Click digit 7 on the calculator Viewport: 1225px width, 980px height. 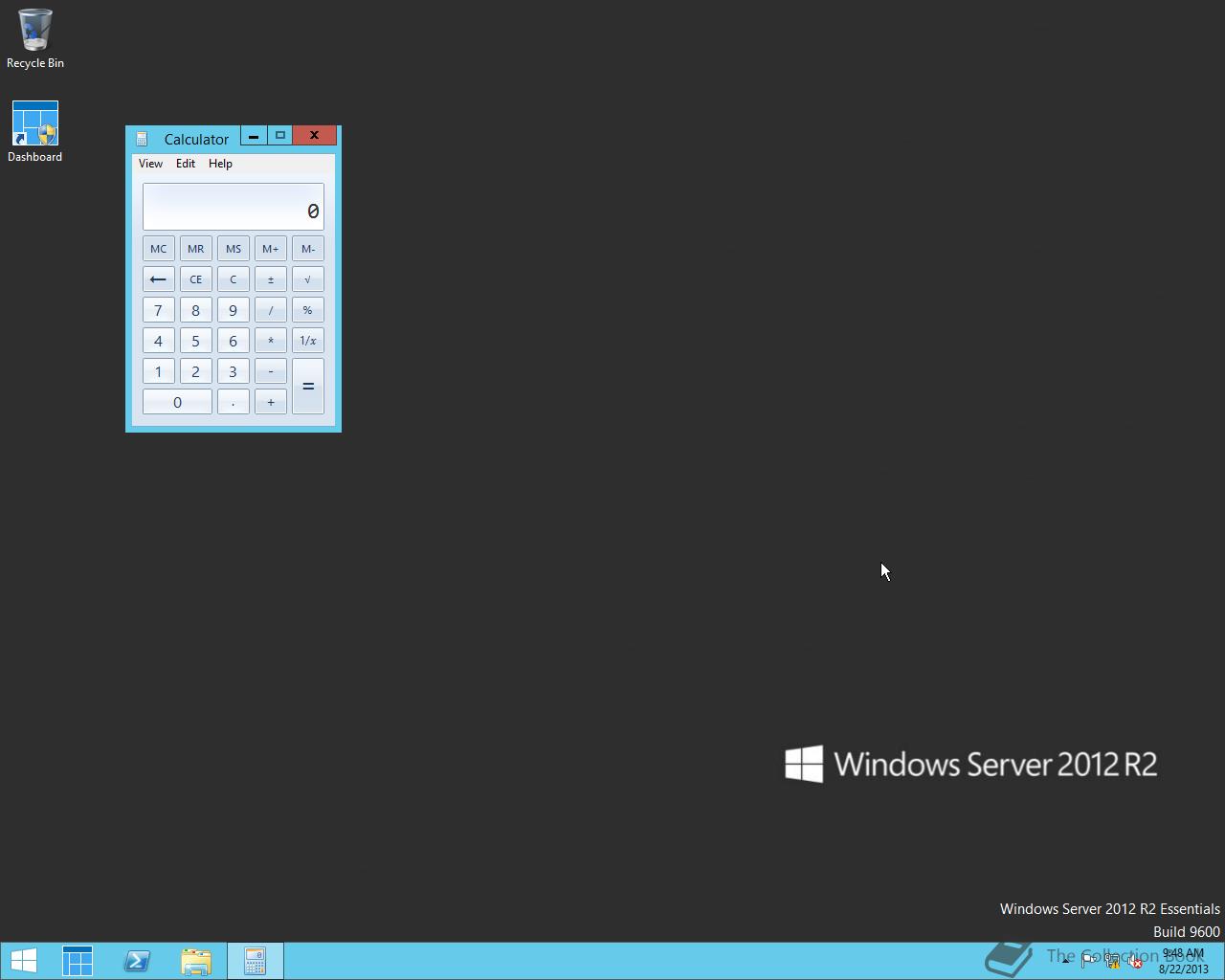click(159, 310)
